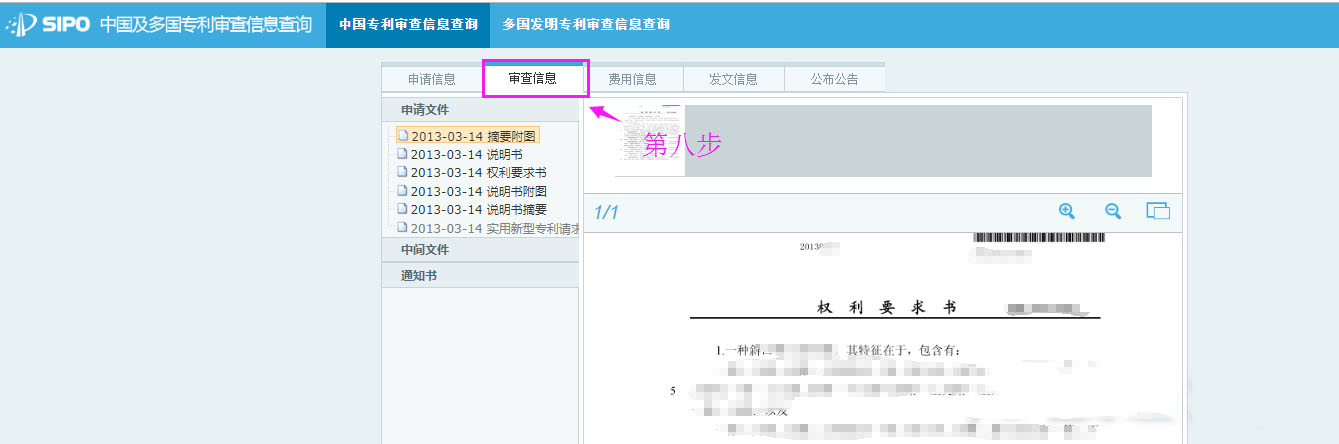Image resolution: width=1339 pixels, height=444 pixels.
Task: Switch to 公布公告 tab
Action: (x=835, y=79)
